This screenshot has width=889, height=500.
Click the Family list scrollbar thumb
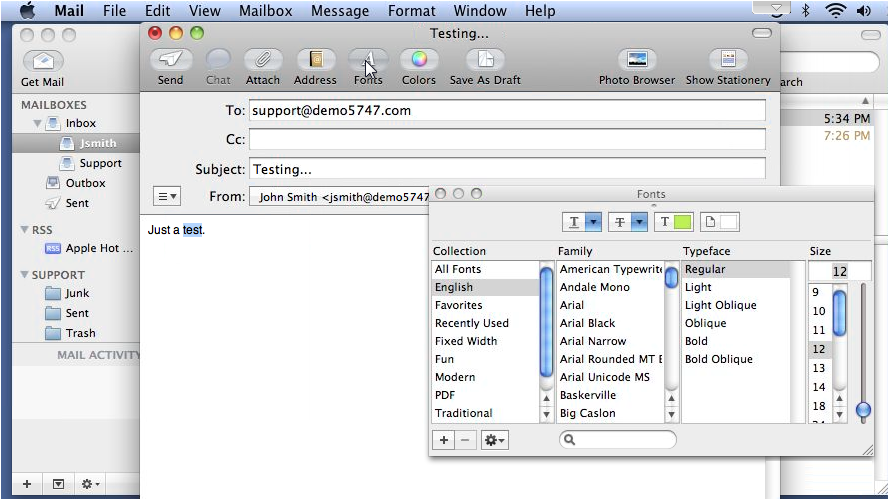[671, 277]
